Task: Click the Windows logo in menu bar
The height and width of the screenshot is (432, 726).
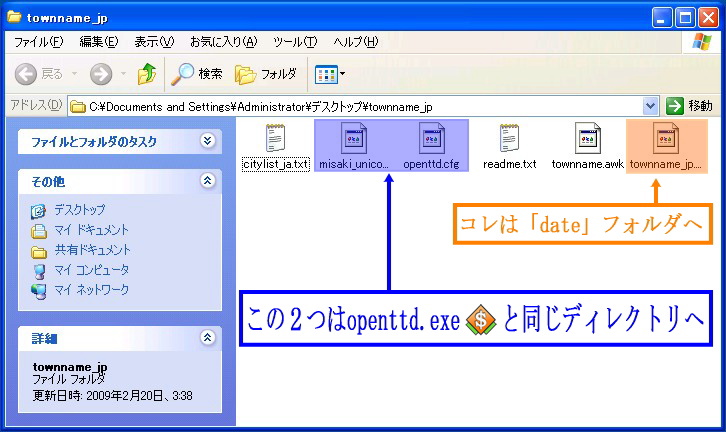Action: tap(702, 43)
